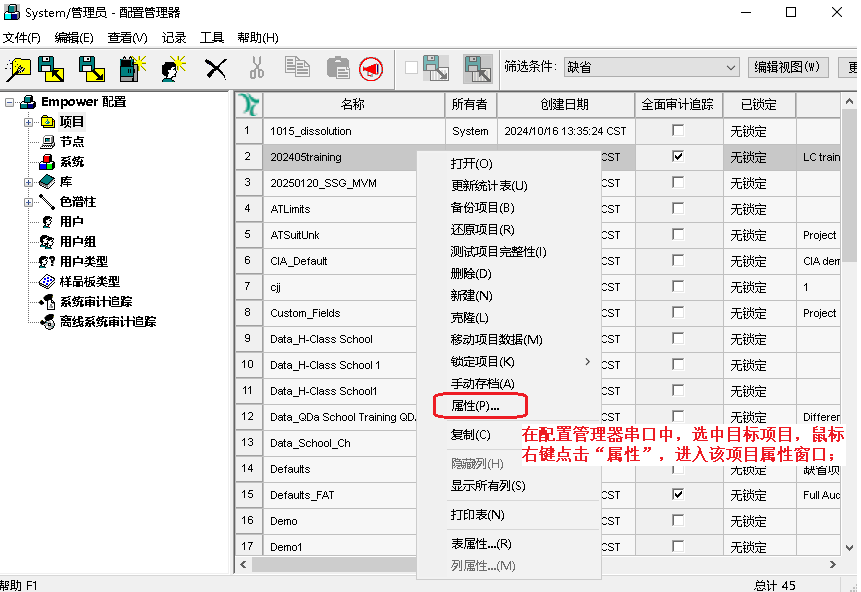Click the horizontal scrollbar left arrow
Image resolution: width=861 pixels, height=592 pixels.
[x=243, y=565]
